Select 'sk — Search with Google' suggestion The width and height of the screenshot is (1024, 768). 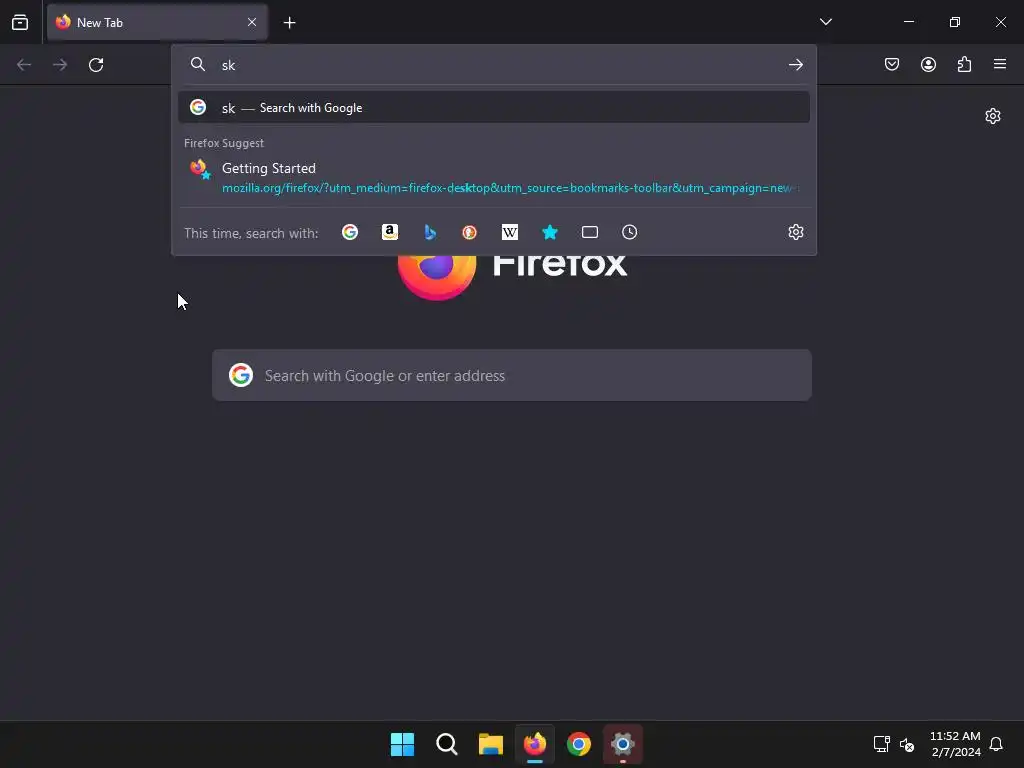point(494,108)
